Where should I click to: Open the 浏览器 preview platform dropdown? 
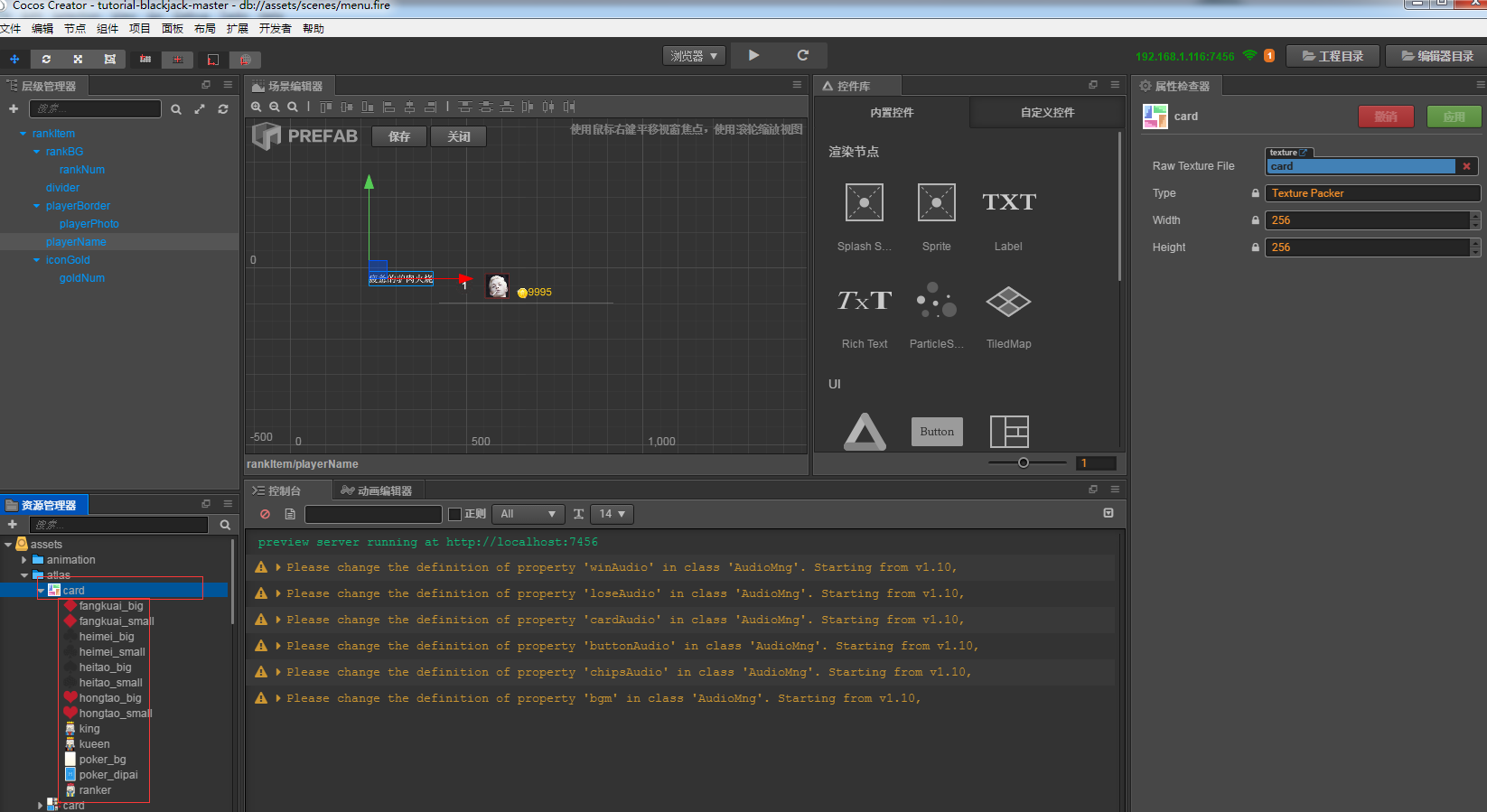point(694,56)
